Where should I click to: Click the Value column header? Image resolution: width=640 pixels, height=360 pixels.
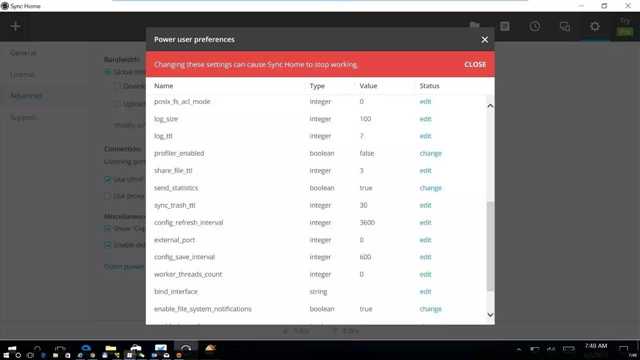tap(368, 86)
